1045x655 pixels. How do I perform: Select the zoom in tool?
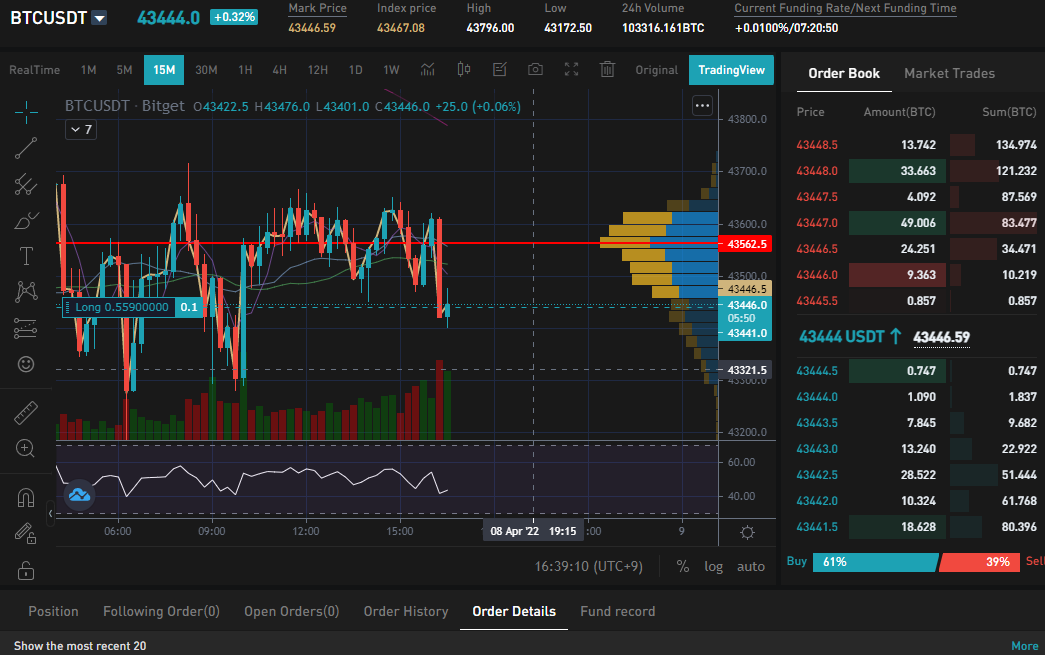[26, 448]
